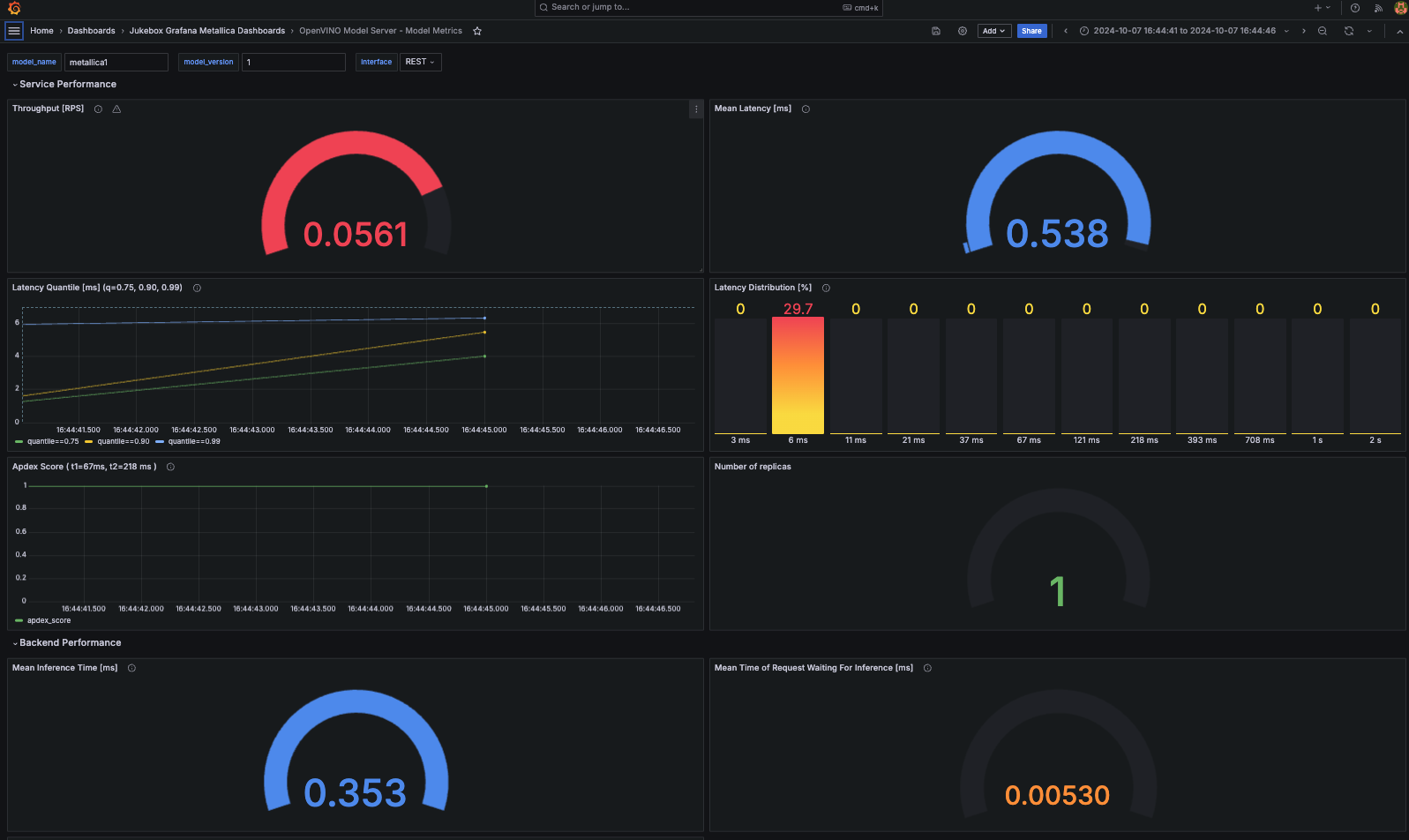The width and height of the screenshot is (1409, 840).
Task: Click the 3 ms latency distribution bar
Action: [740, 376]
